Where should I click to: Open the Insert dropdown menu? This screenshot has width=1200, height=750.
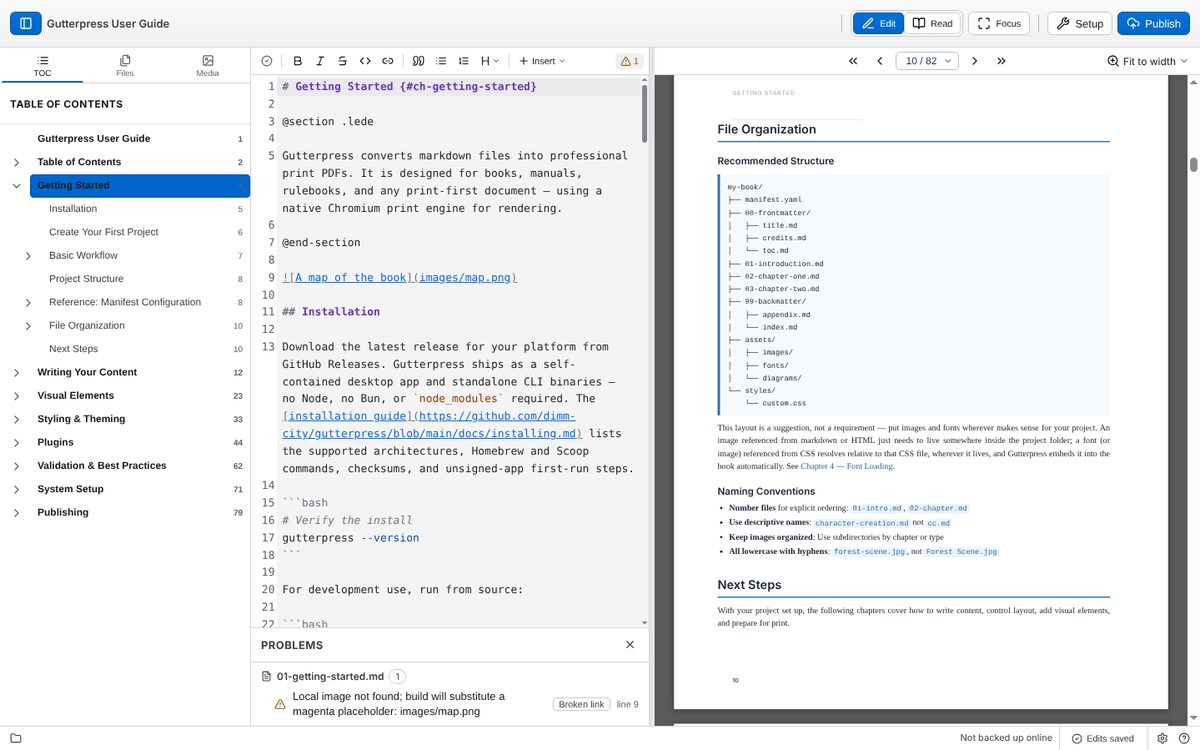click(542, 61)
